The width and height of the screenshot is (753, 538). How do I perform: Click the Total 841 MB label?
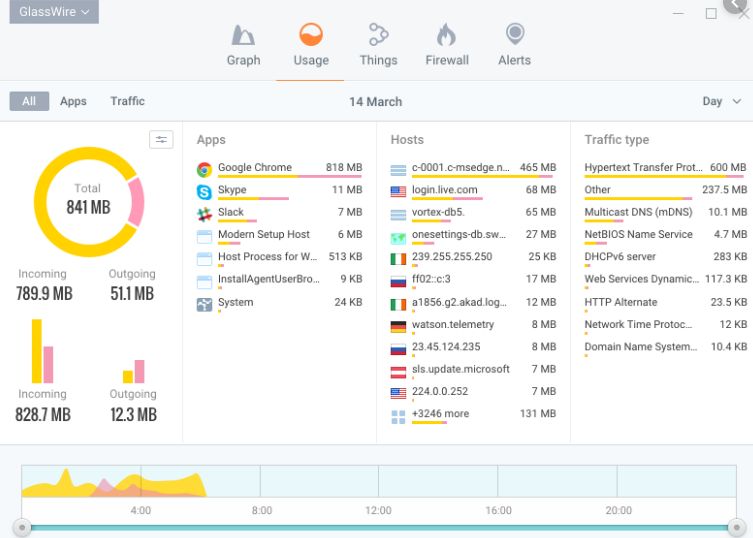pos(88,199)
